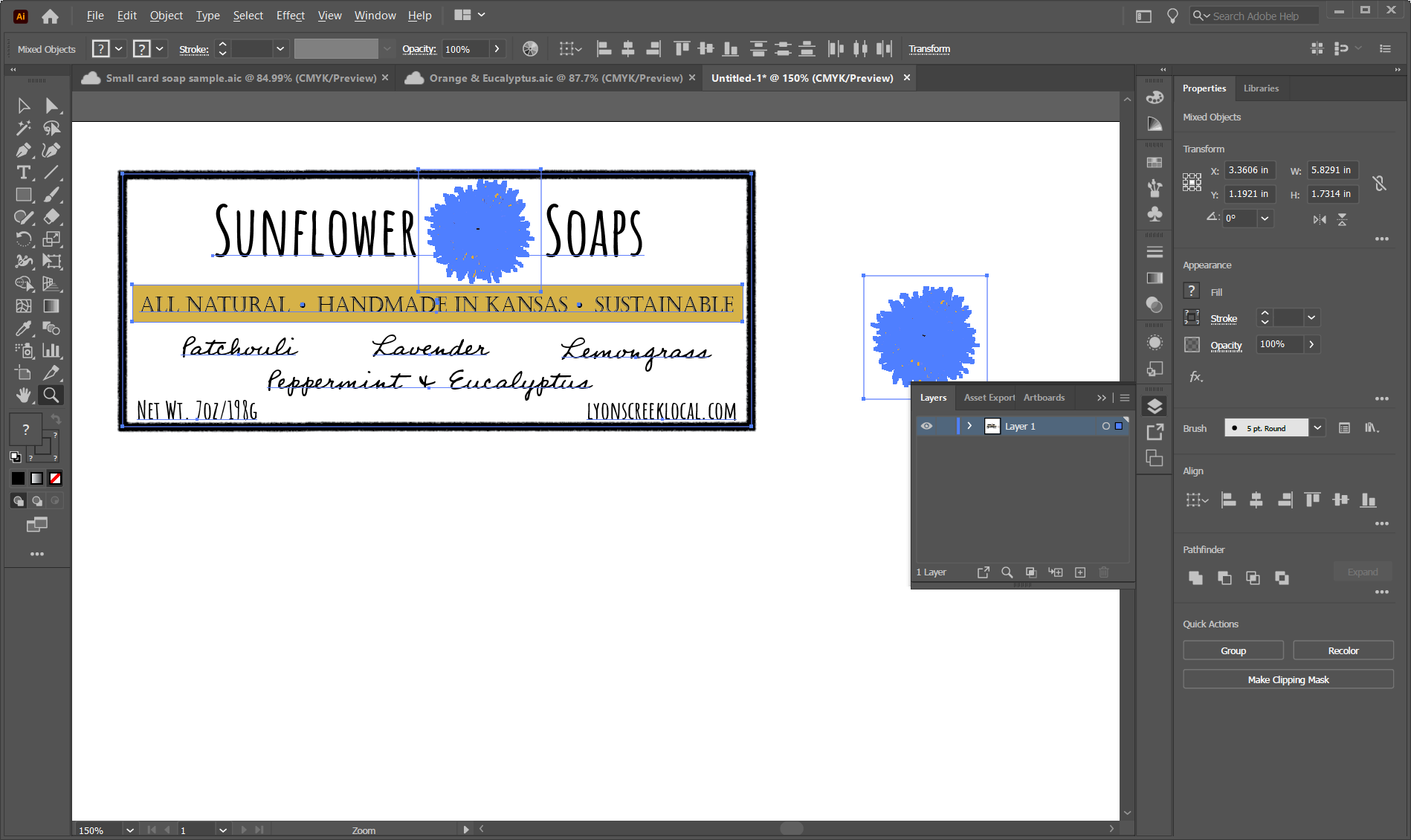The width and height of the screenshot is (1411, 840).
Task: Select the Pen tool
Action: coord(23,150)
